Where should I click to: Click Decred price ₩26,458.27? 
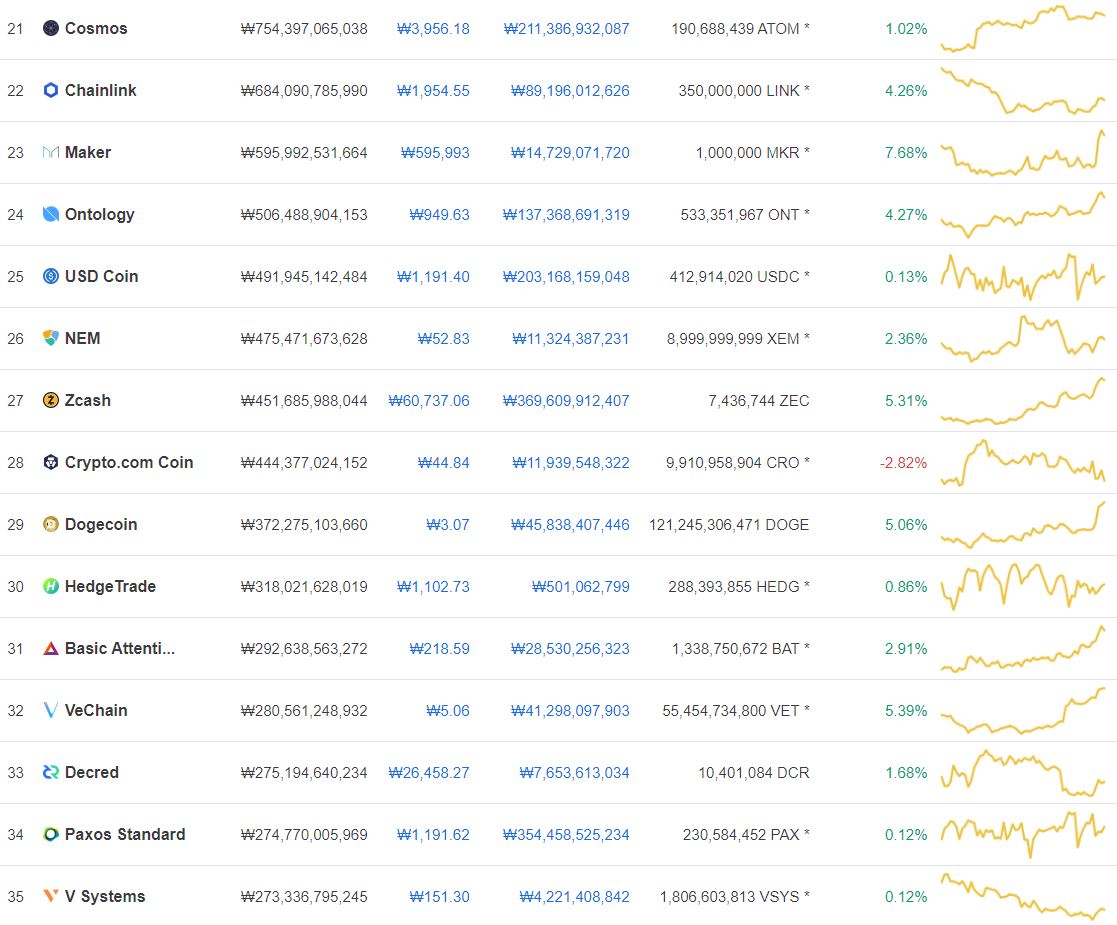(429, 773)
